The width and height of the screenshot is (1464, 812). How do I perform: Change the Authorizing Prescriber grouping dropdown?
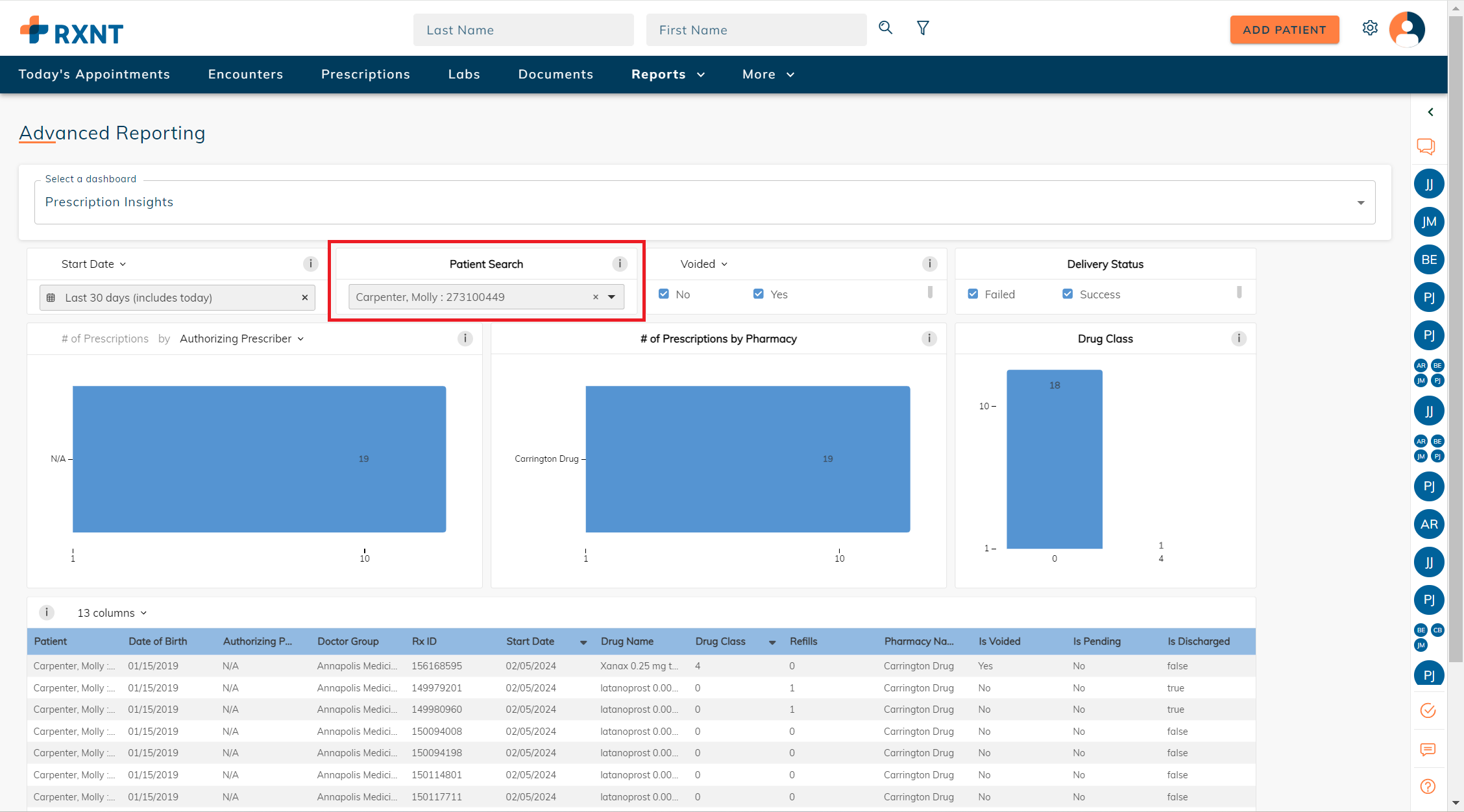click(x=242, y=339)
